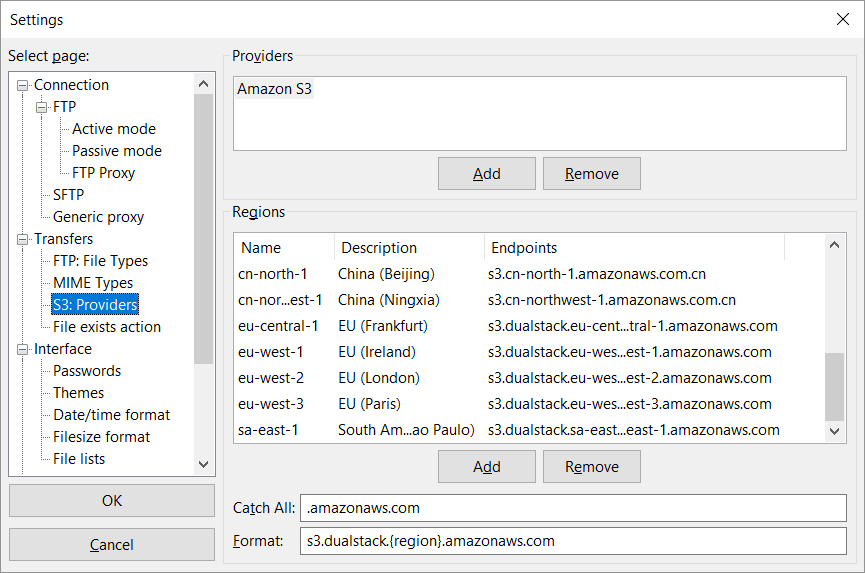Click the EU (London) description cell
This screenshot has width=865, height=573.
[x=379, y=378]
